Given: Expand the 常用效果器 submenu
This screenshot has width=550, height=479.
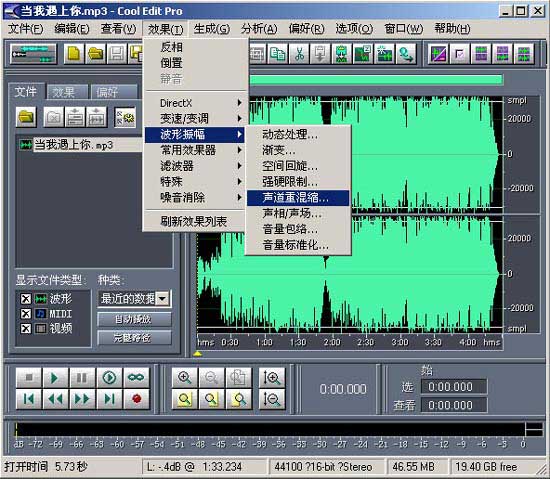Looking at the screenshot, I should [x=194, y=150].
